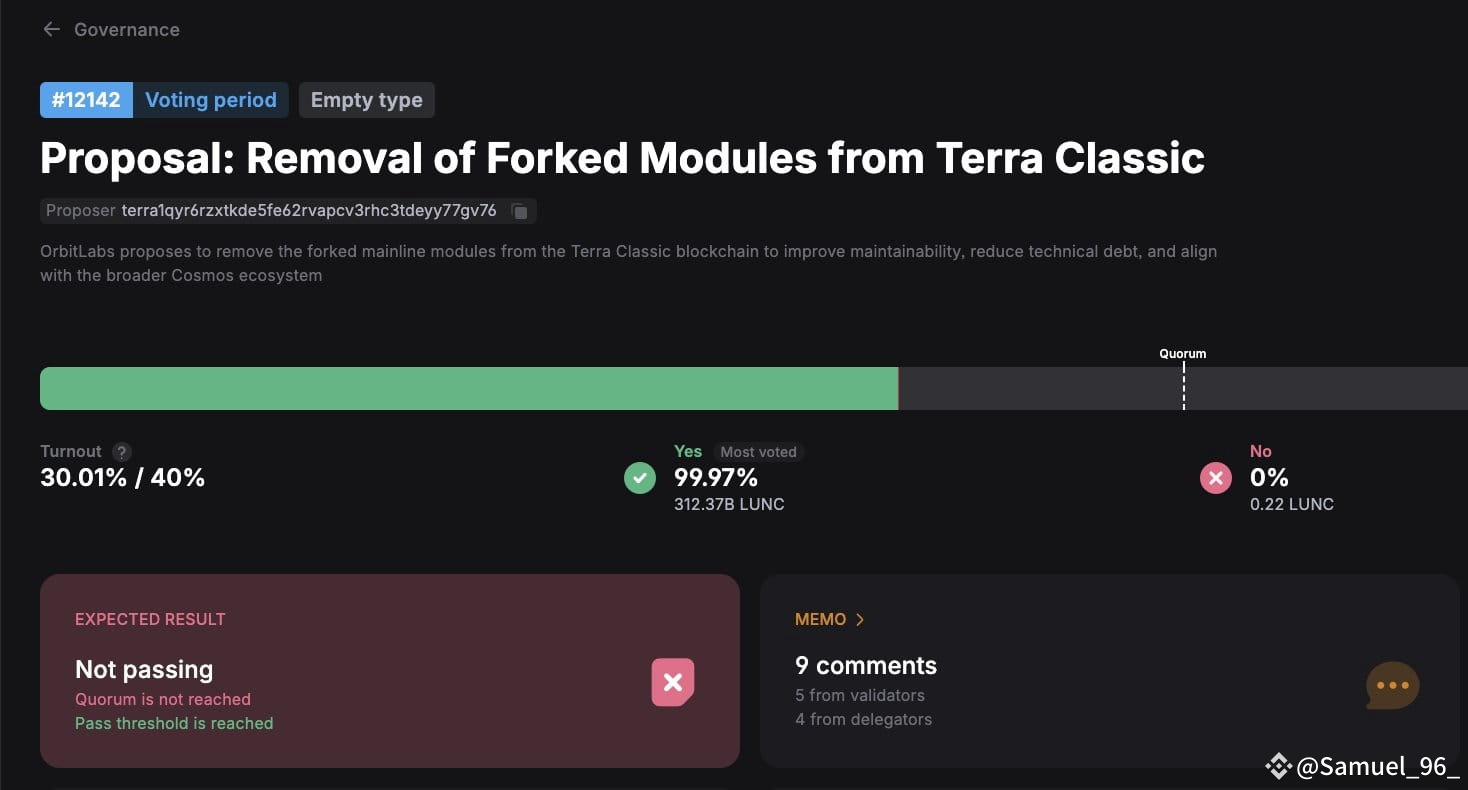
Task: Open the 9 comments heading
Action: tap(866, 666)
